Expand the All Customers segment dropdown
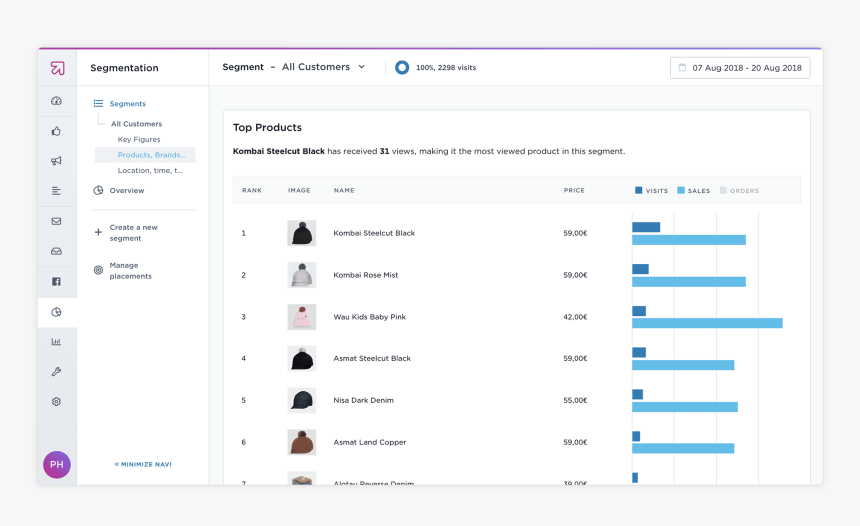860x526 pixels. [362, 67]
